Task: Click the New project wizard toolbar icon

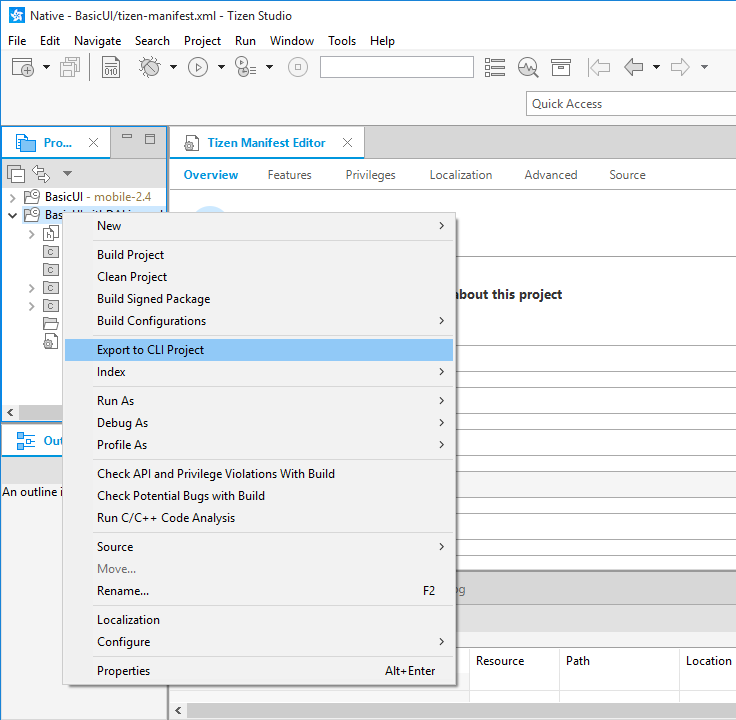Action: coord(22,68)
